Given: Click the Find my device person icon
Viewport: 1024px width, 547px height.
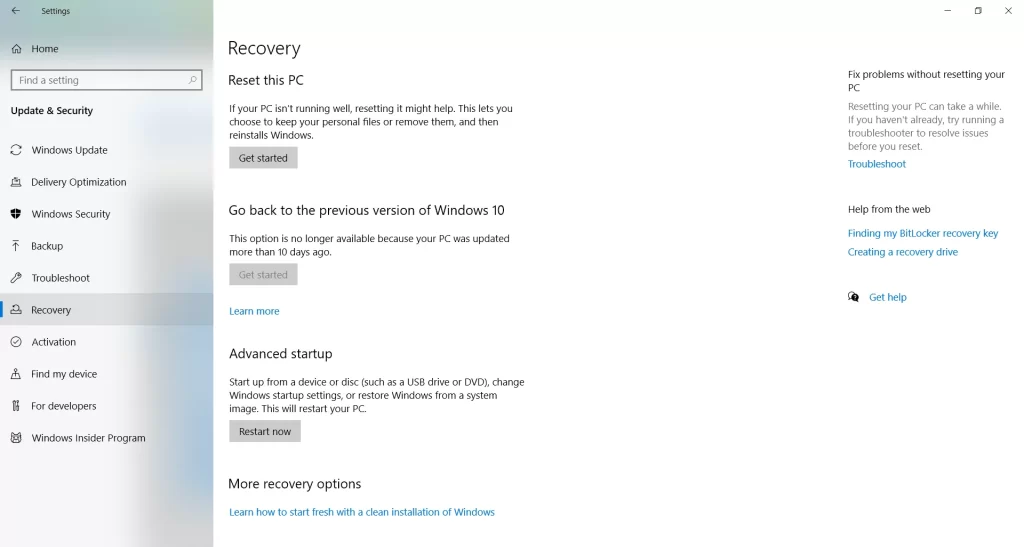Looking at the screenshot, I should [x=16, y=373].
